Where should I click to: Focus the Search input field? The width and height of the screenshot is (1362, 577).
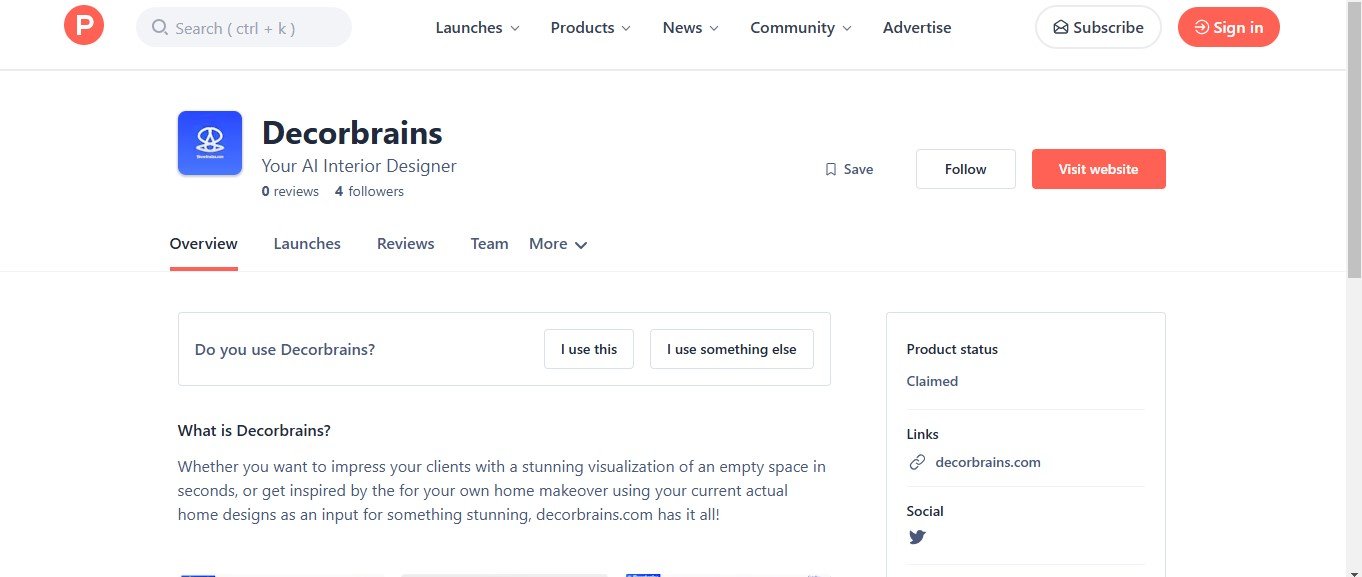(255, 28)
